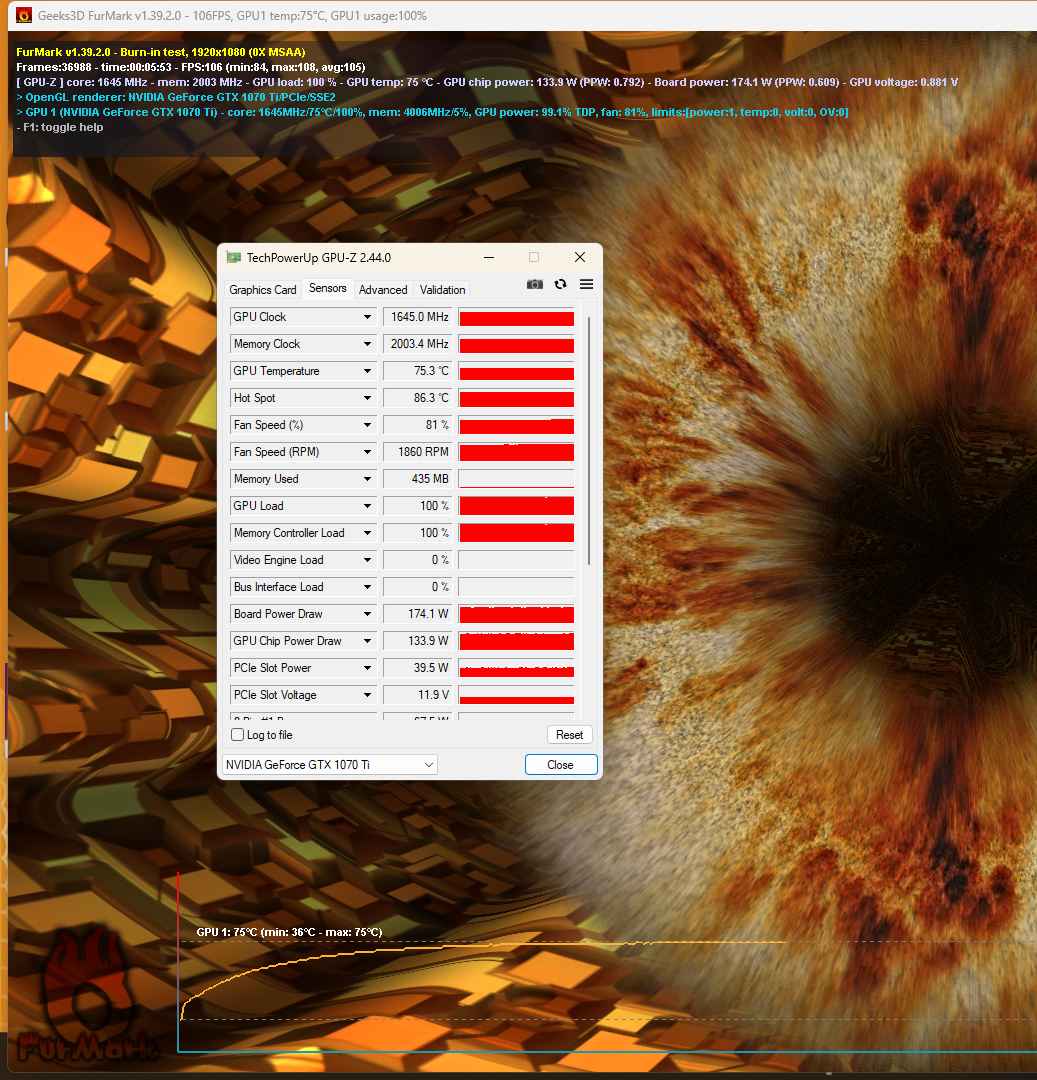The height and width of the screenshot is (1080, 1037).
Task: Close GPU-Z with the title bar X
Action: (580, 258)
